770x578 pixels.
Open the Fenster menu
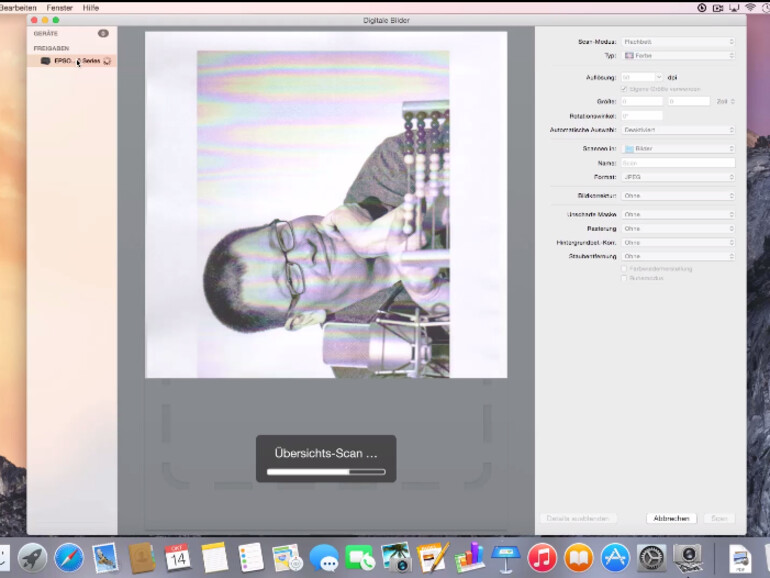point(60,7)
